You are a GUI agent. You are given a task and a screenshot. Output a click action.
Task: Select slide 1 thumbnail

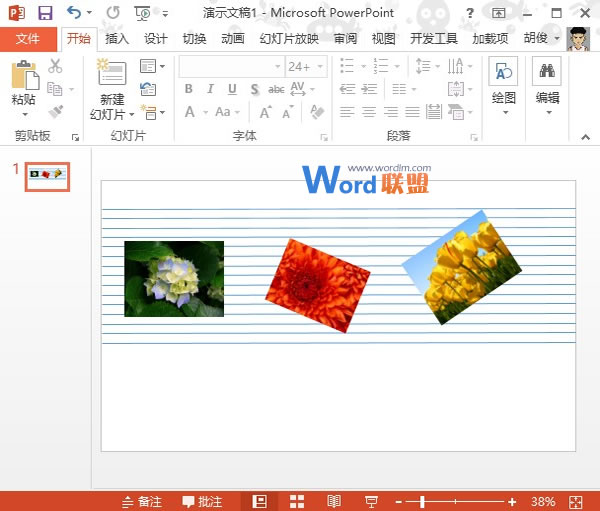pyautogui.click(x=47, y=176)
